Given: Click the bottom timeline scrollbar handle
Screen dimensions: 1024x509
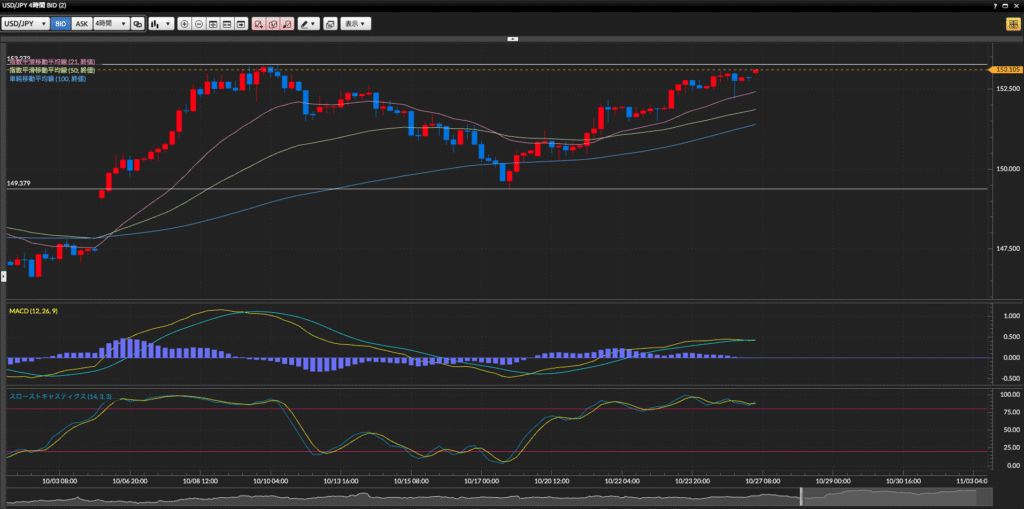Looking at the screenshot, I should [801, 497].
